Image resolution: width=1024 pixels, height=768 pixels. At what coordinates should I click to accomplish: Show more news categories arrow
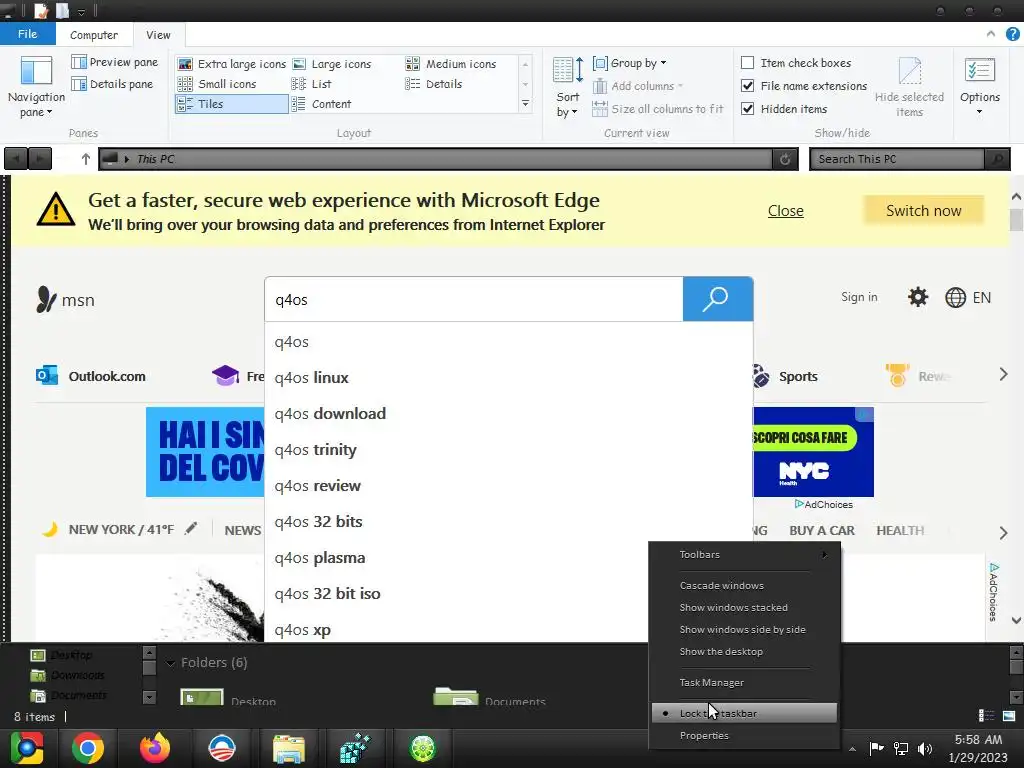pyautogui.click(x=1003, y=533)
